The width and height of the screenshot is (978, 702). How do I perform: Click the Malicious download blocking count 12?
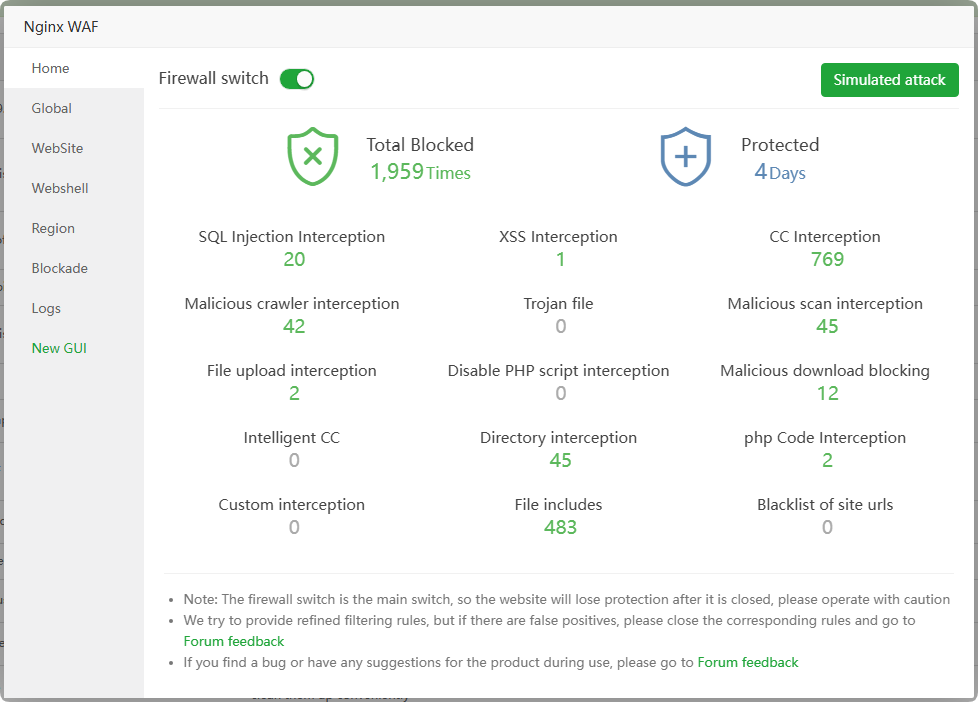[x=827, y=393]
